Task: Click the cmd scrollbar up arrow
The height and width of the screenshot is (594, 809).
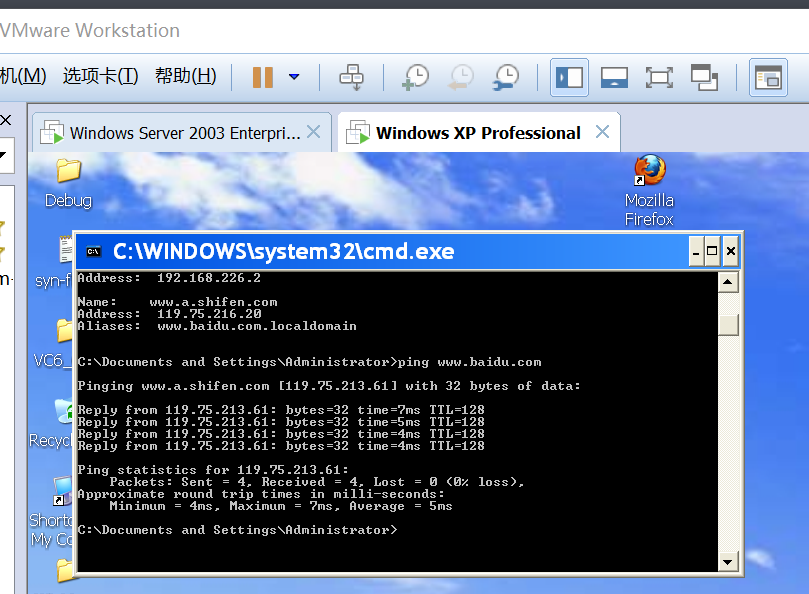Action: tap(727, 282)
